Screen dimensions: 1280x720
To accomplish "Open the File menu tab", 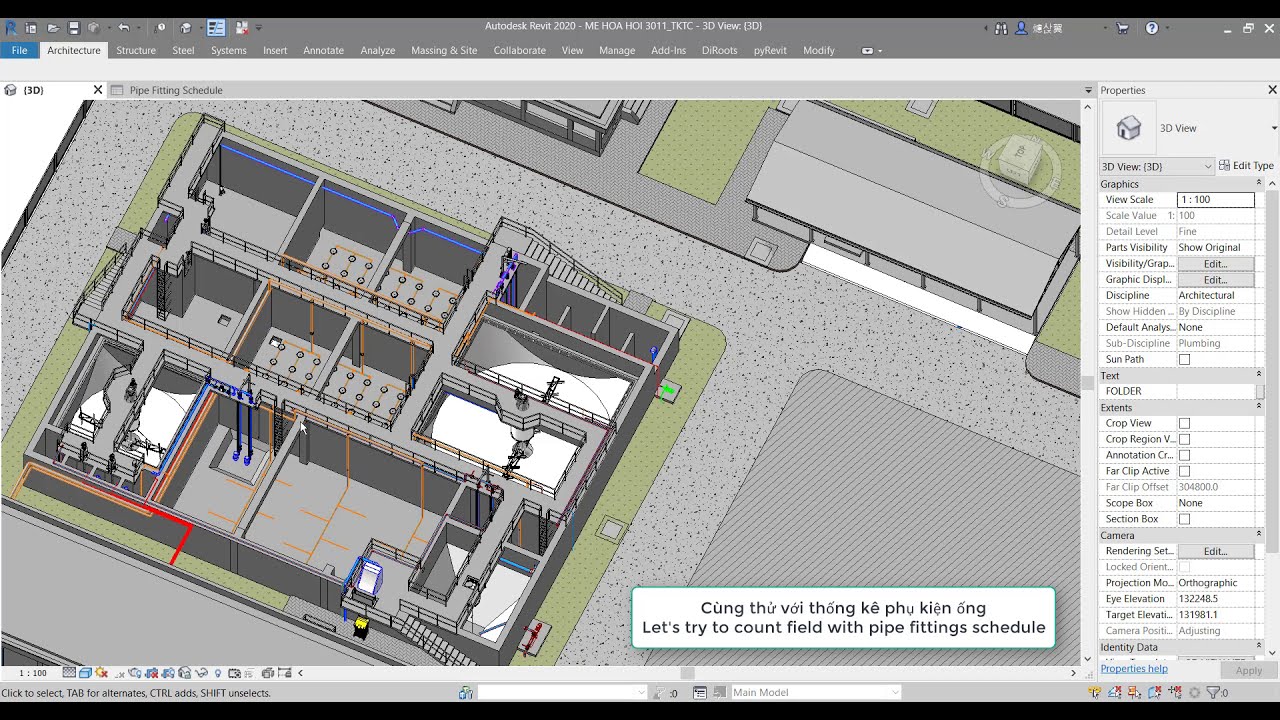I will pos(19,50).
